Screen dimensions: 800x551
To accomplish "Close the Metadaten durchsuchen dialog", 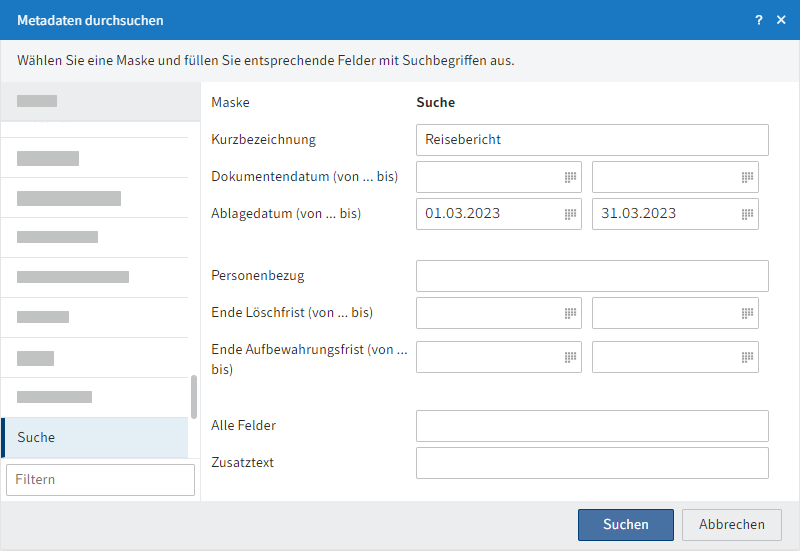I will [x=781, y=20].
